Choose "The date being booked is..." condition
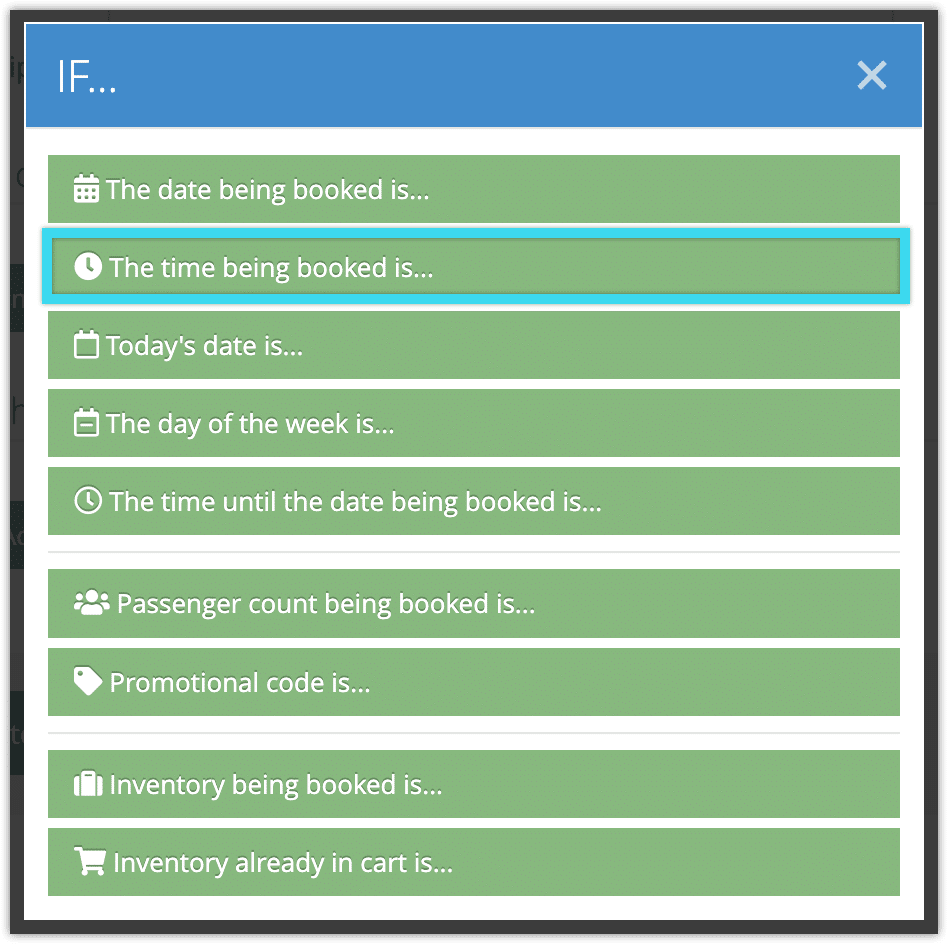The width and height of the screenshot is (948, 944). pos(474,189)
